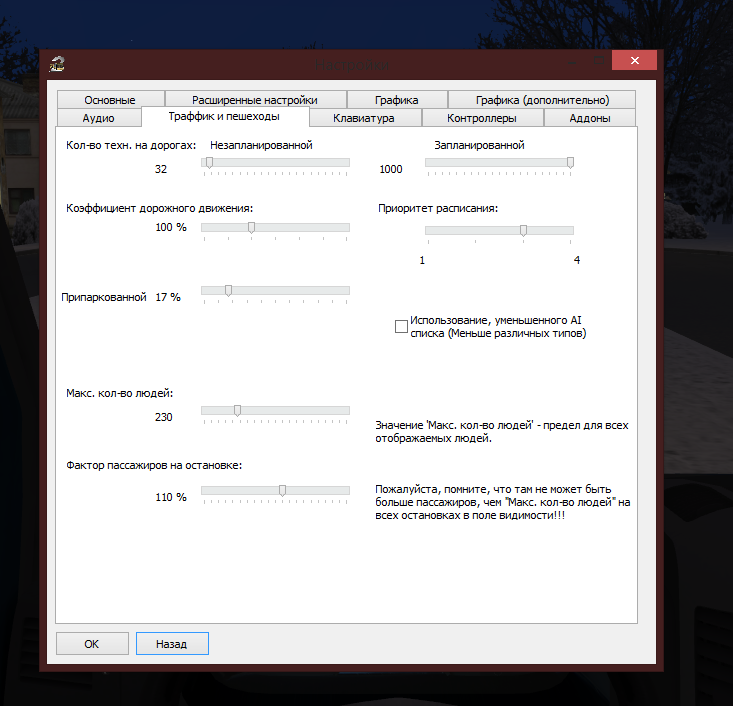This screenshot has width=733, height=706.
Task: Click the Коэффициент дорожного движения slider
Action: click(275, 228)
